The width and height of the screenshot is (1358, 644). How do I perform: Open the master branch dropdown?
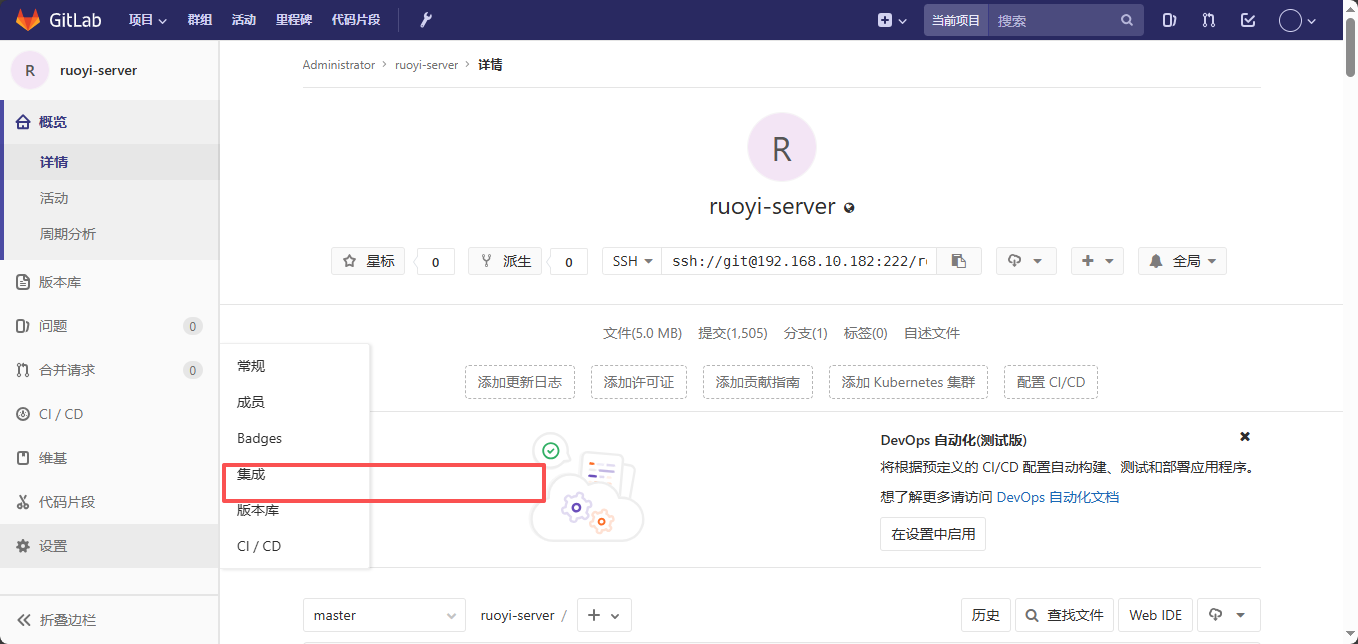pyautogui.click(x=384, y=615)
